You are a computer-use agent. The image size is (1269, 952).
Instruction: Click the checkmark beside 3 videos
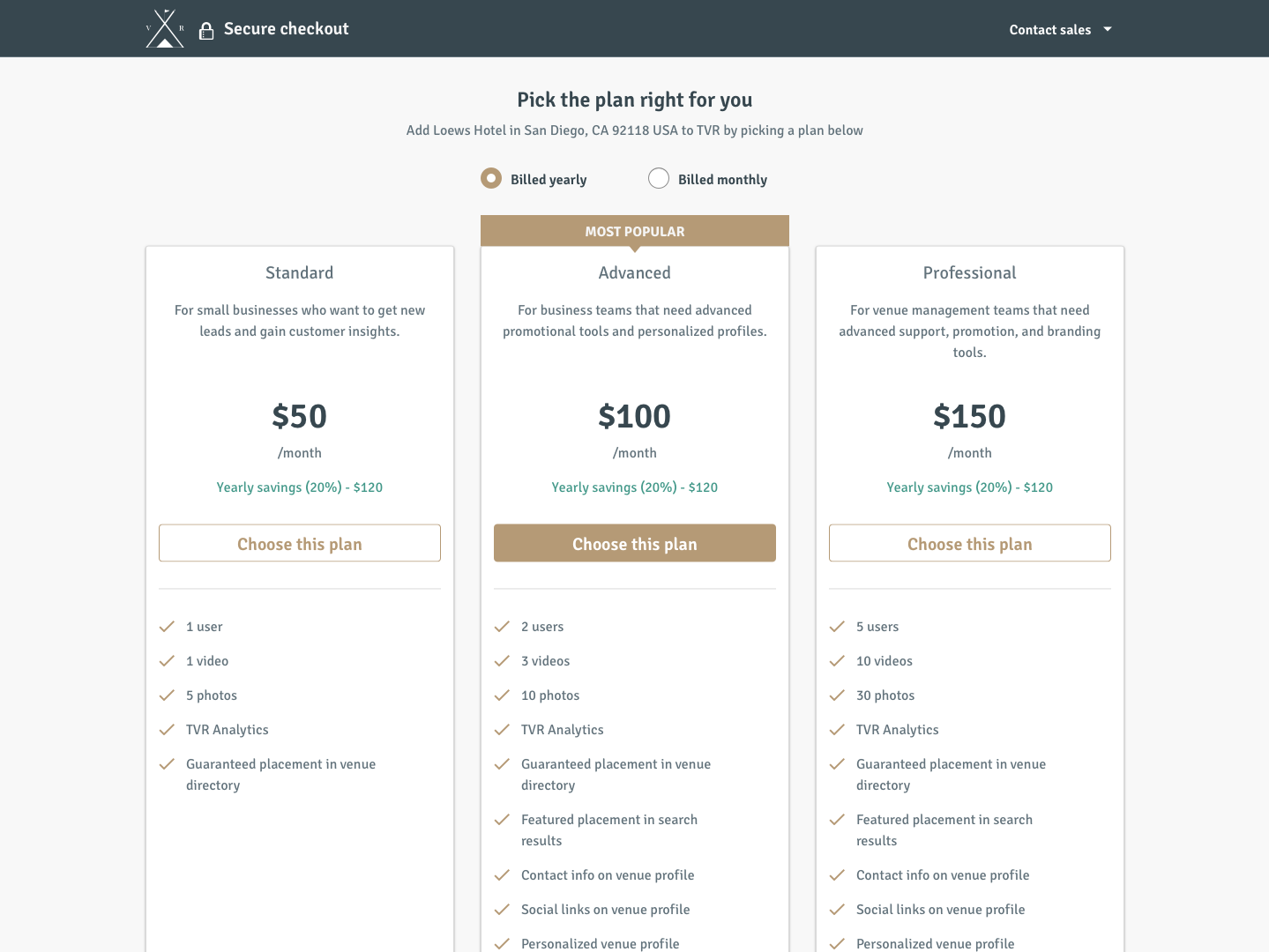click(502, 661)
